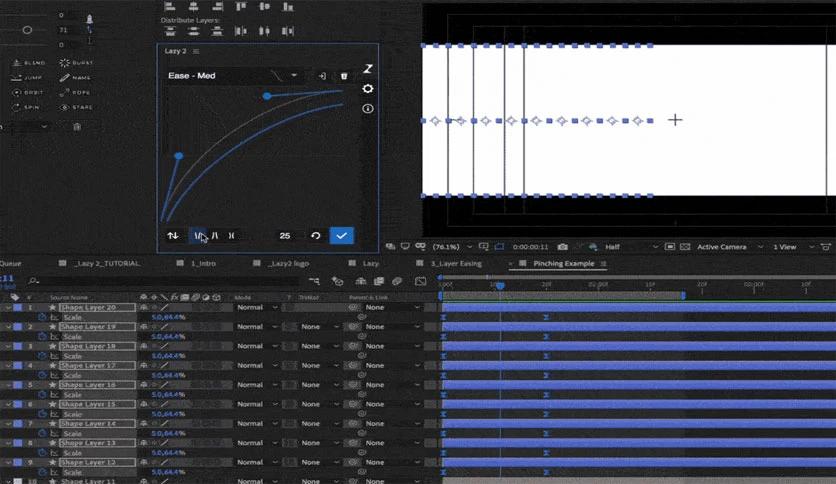Distribute layers horizontally by centers

point(264,31)
